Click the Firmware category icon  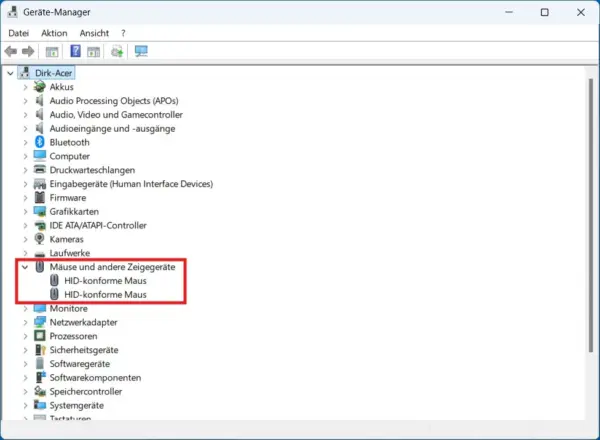(x=40, y=197)
